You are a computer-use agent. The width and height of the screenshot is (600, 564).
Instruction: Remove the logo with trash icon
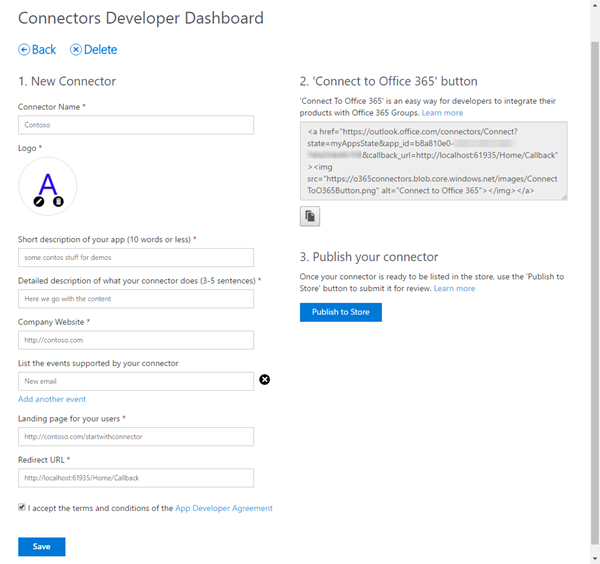click(x=57, y=202)
